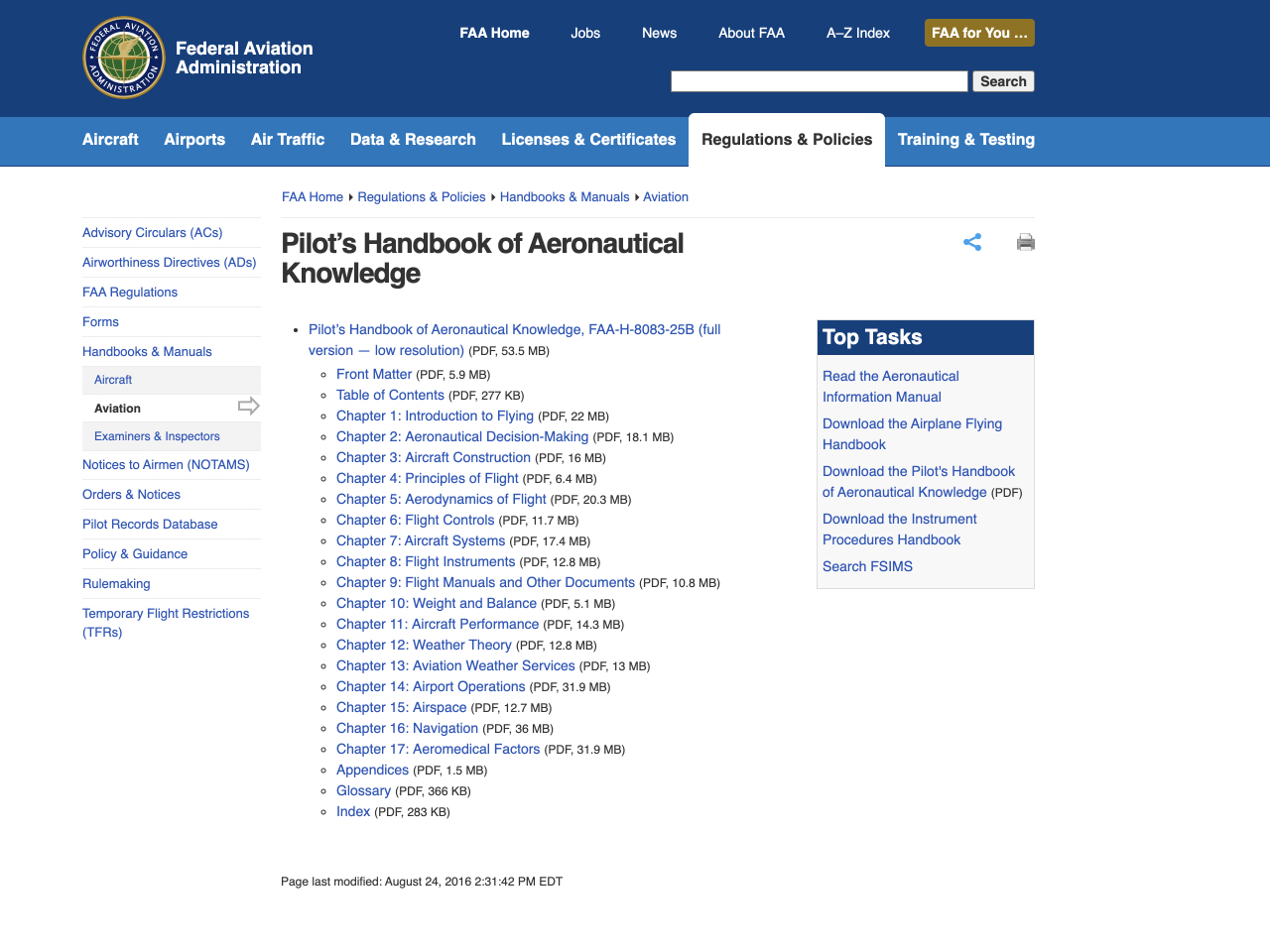The width and height of the screenshot is (1270, 952).
Task: Open the FAA for You dropdown
Action: [979, 33]
